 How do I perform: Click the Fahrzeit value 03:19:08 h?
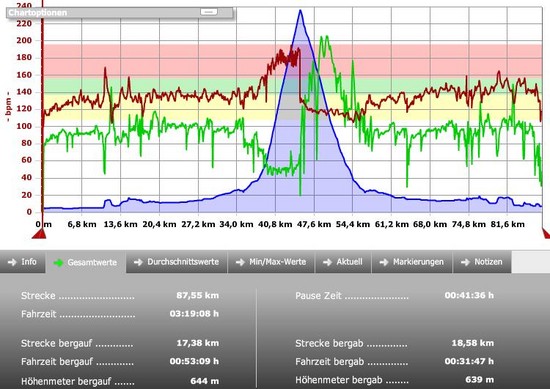pos(194,313)
